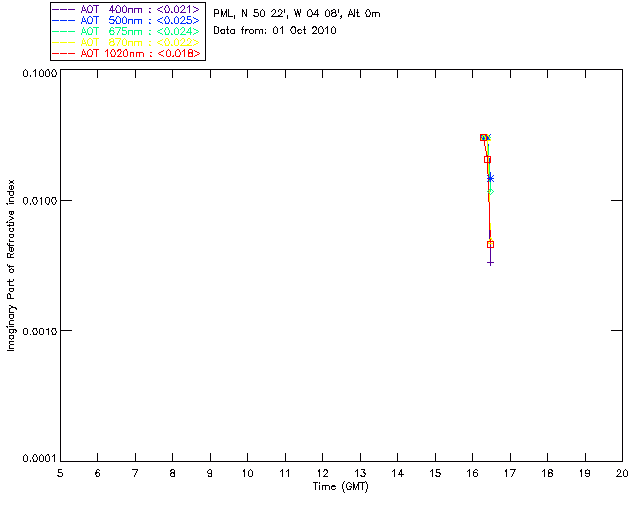Click the 0.0010 y-axis tick label
This screenshot has height=512, width=640.
click(x=39, y=331)
